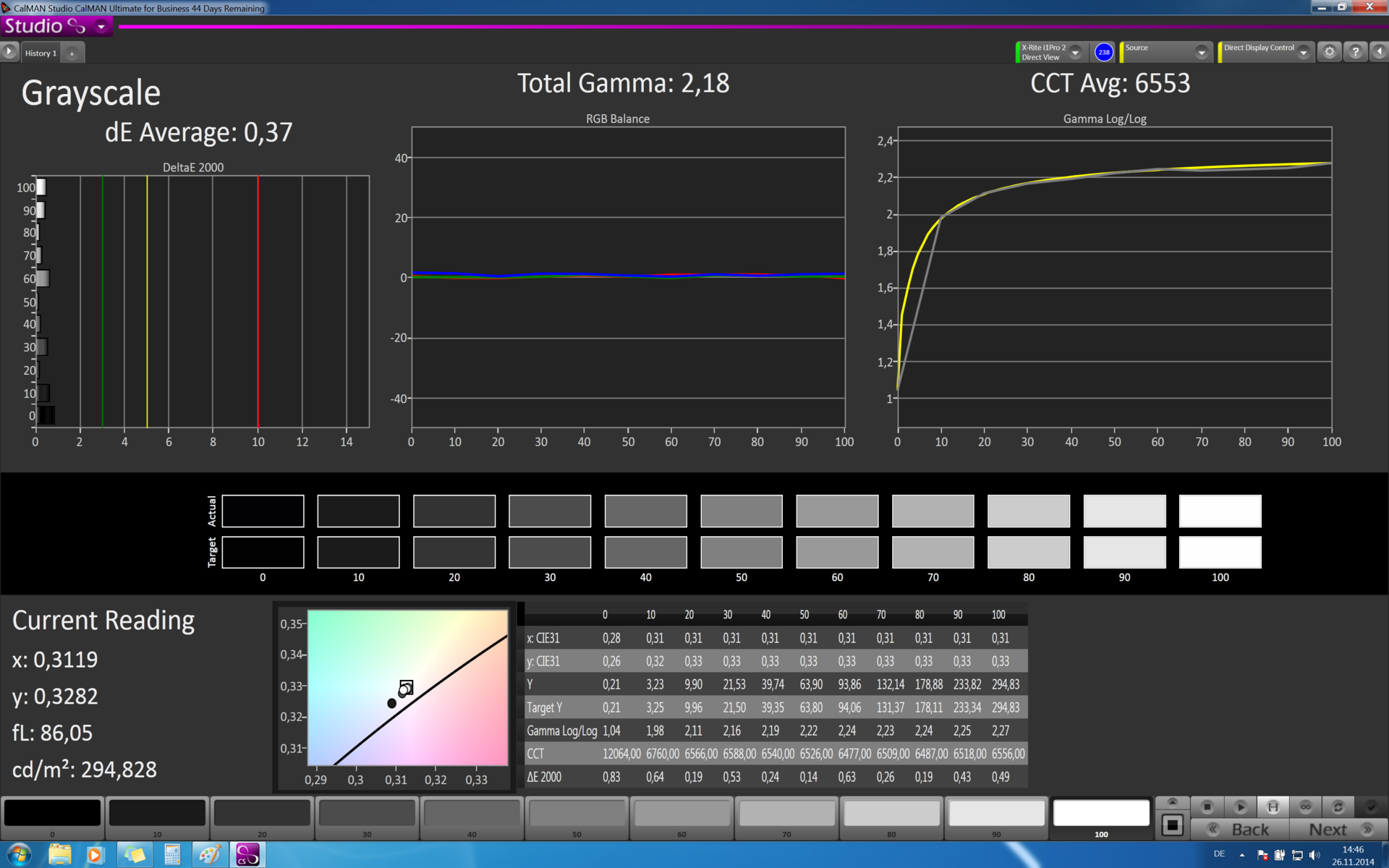Add a new history tab with plus
1389x868 pixels.
[72, 53]
